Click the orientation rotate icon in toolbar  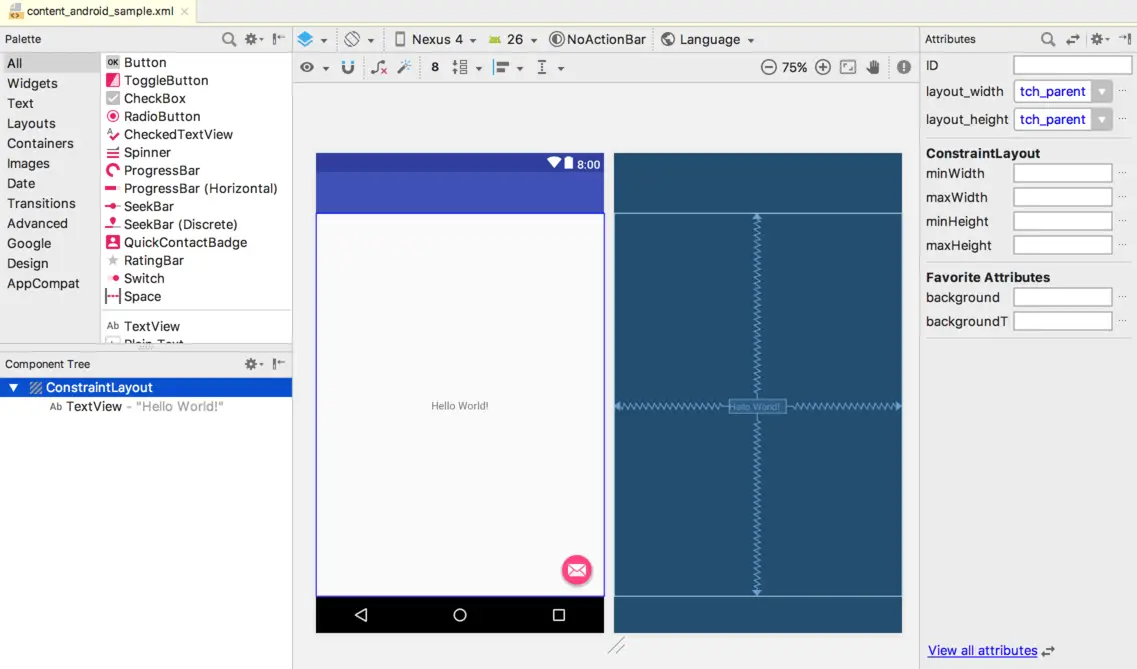click(x=352, y=40)
